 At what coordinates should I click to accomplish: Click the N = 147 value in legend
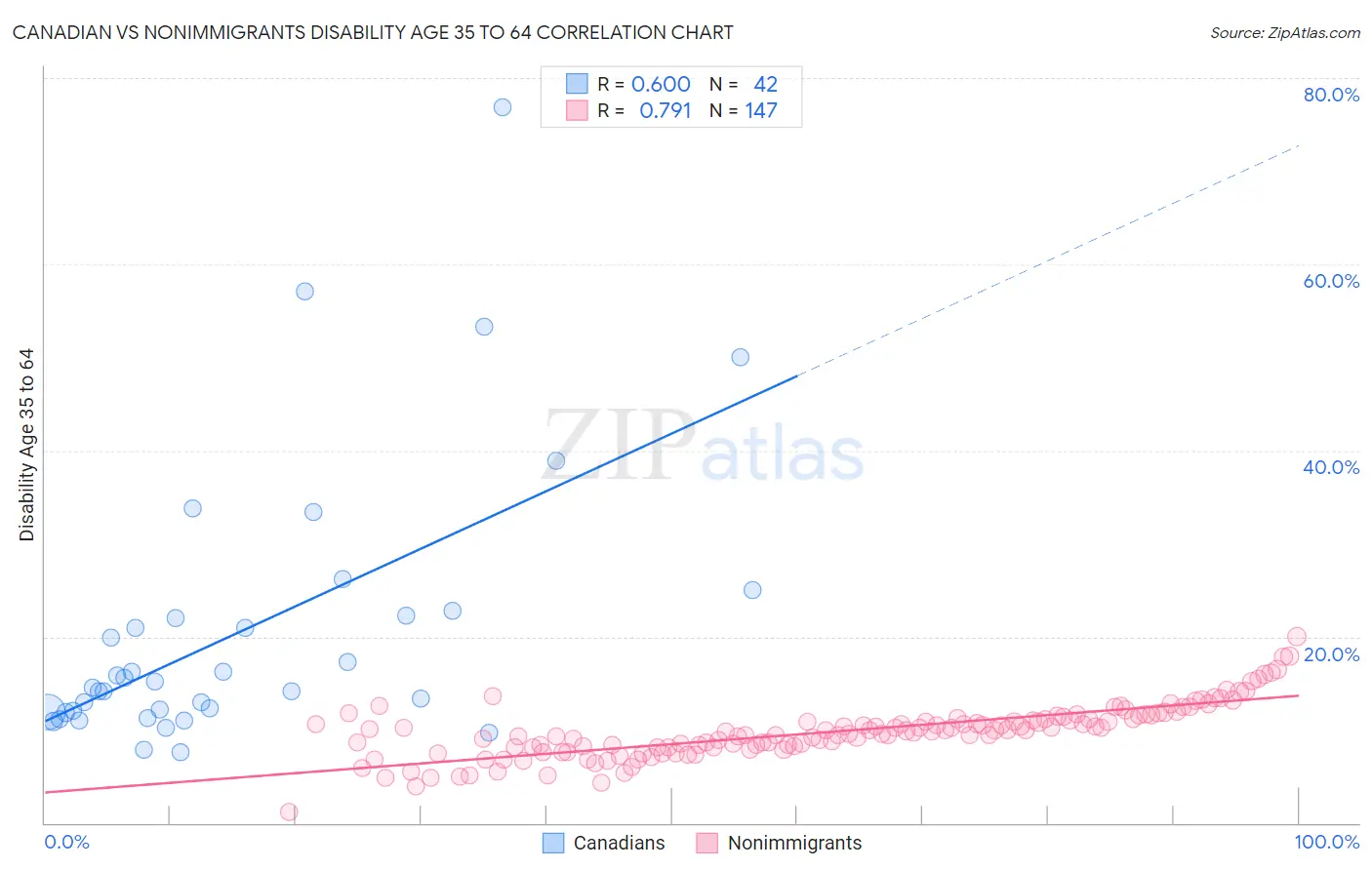744,110
